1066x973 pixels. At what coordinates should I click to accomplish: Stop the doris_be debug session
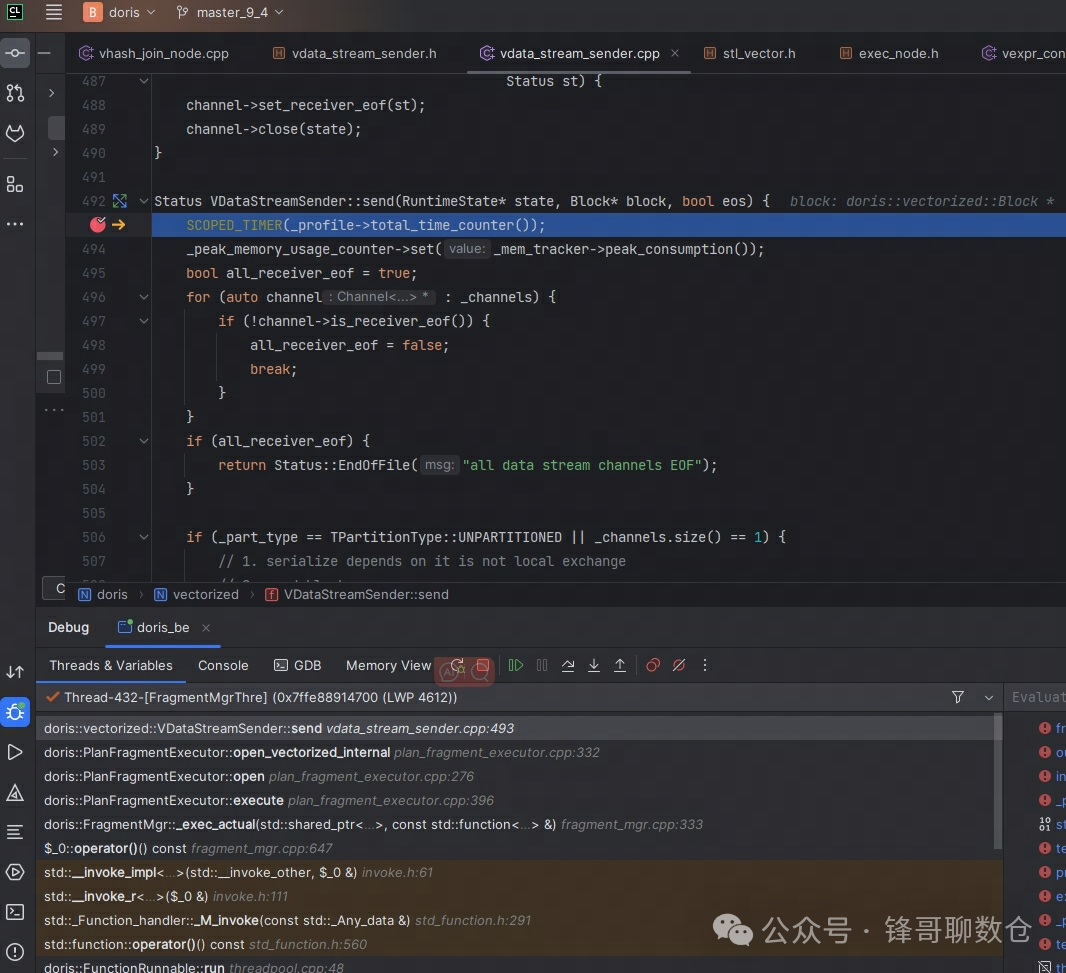(483, 665)
